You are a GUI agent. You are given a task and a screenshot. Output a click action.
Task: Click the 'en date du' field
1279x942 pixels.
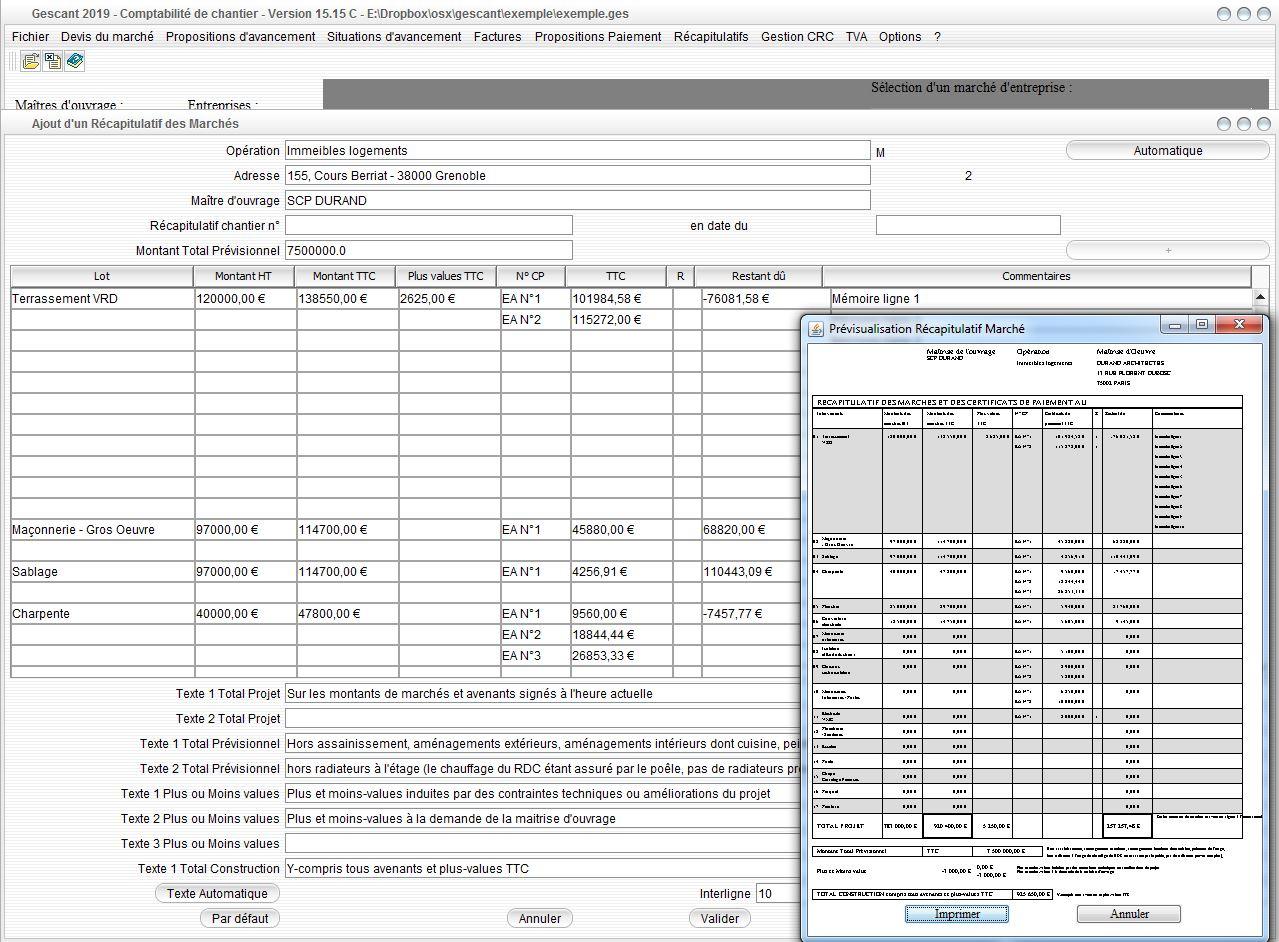tap(968, 225)
